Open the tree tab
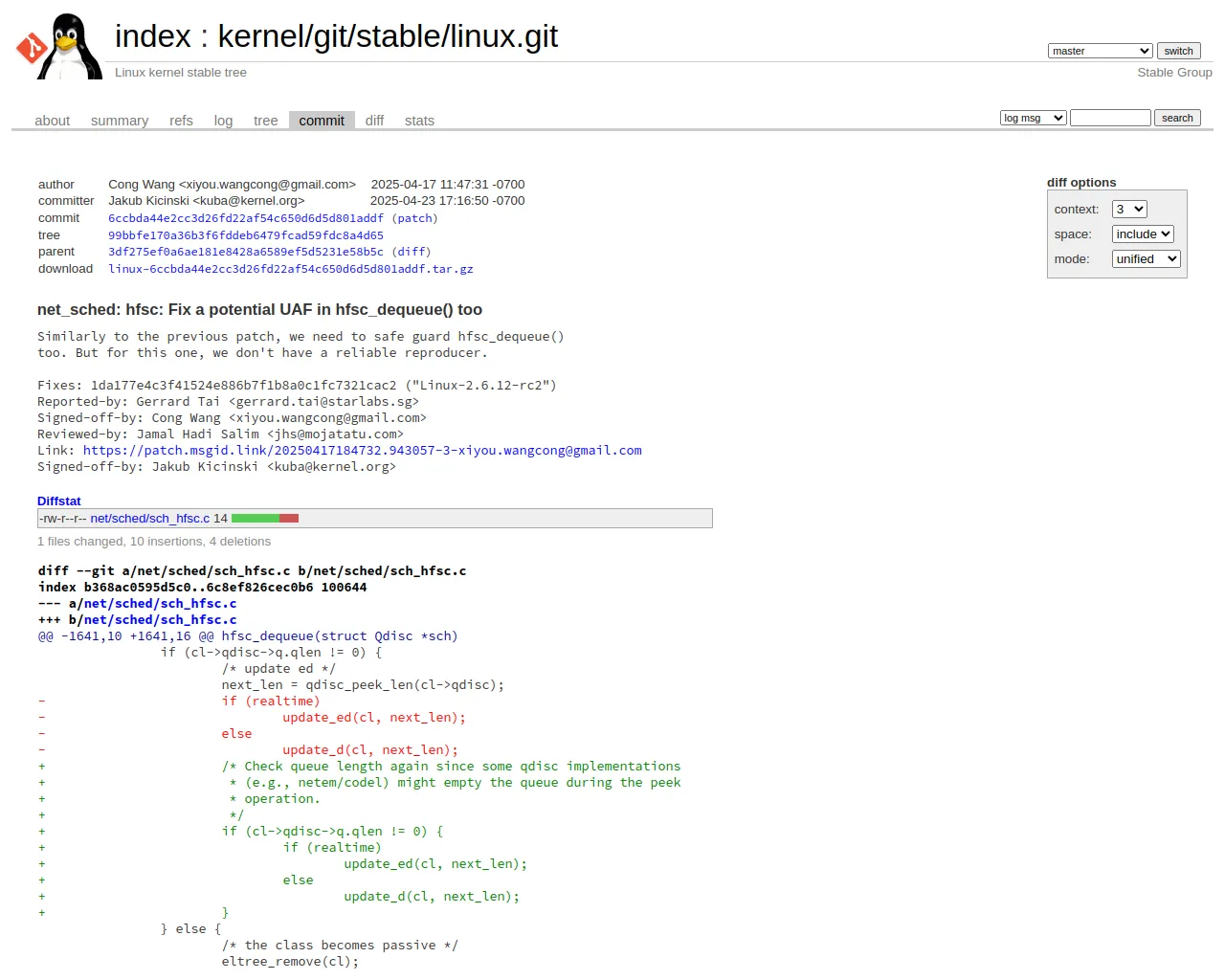Viewport: 1225px width, 980px height. [265, 121]
